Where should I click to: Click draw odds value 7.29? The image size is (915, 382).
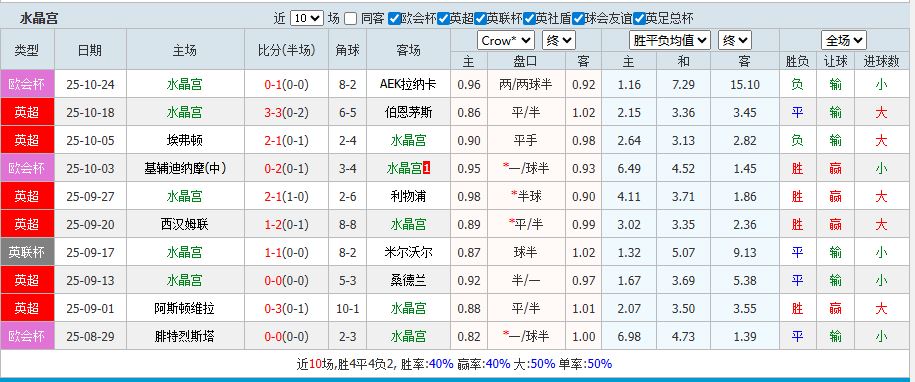(x=683, y=85)
